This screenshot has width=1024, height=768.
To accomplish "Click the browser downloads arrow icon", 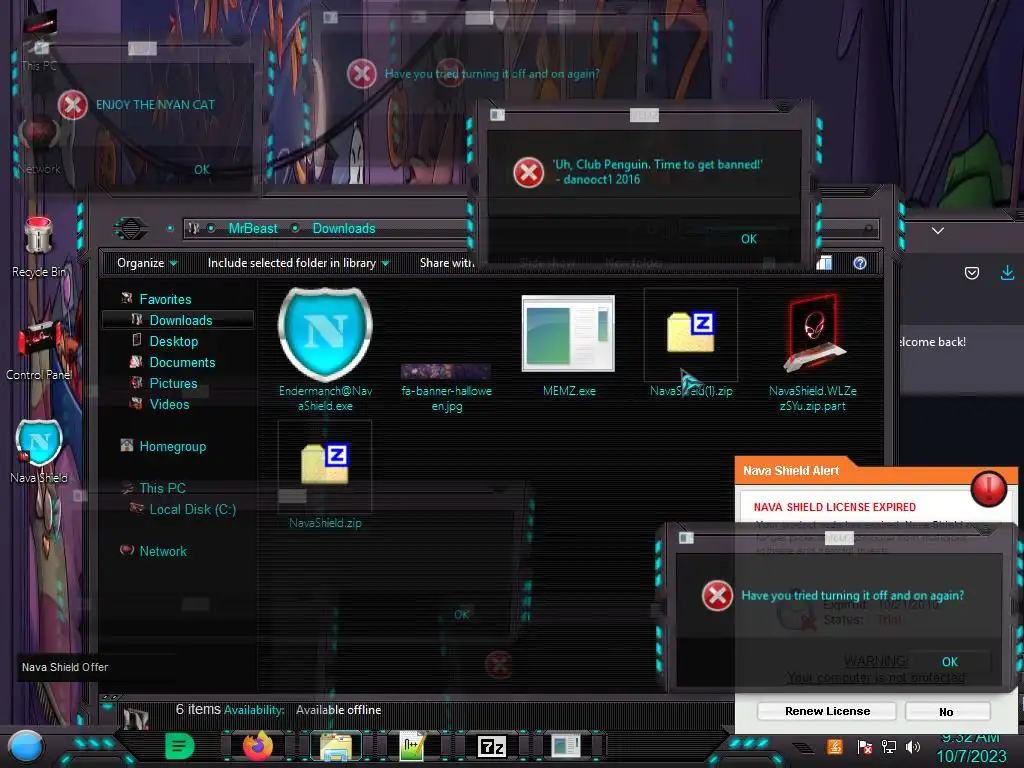I will click(x=1007, y=273).
